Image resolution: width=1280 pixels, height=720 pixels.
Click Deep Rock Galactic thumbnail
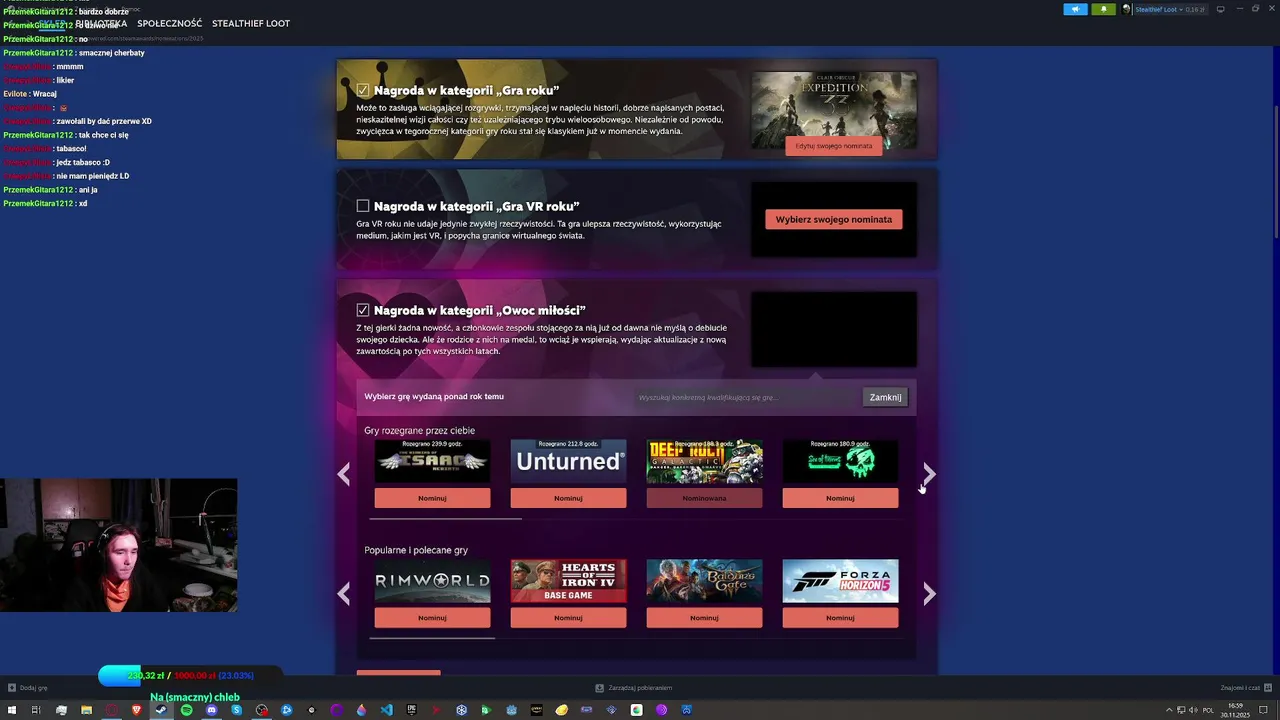tap(704, 461)
